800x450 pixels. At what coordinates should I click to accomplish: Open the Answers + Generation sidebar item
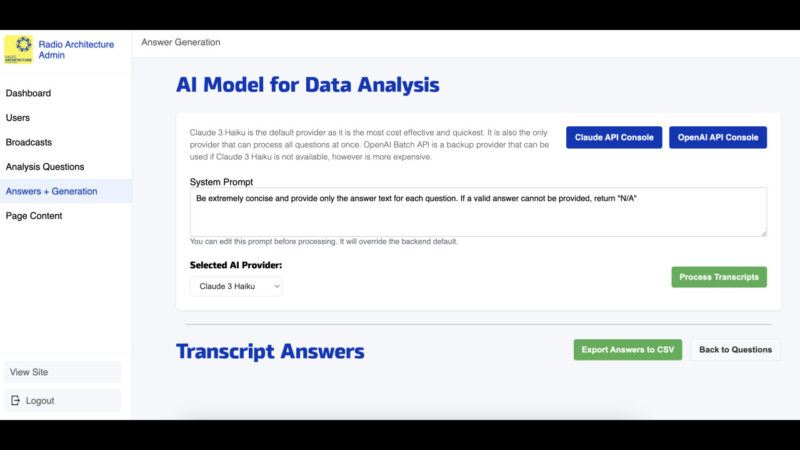coord(52,191)
